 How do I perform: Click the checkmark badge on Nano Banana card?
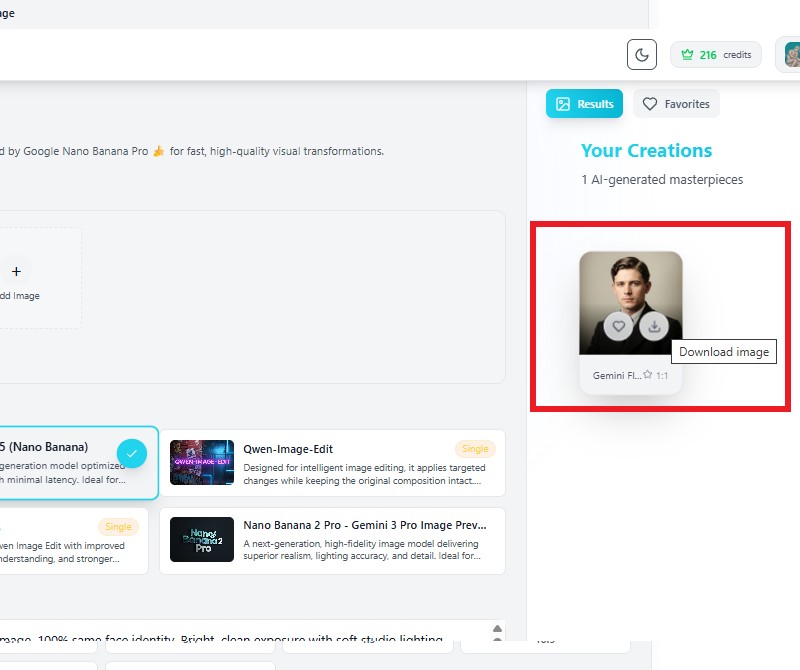click(x=132, y=453)
